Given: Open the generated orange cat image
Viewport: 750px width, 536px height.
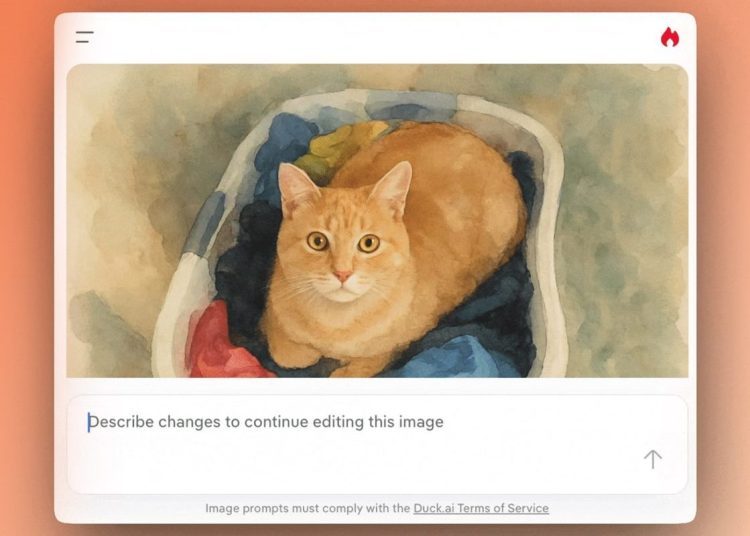Looking at the screenshot, I should tap(377, 221).
